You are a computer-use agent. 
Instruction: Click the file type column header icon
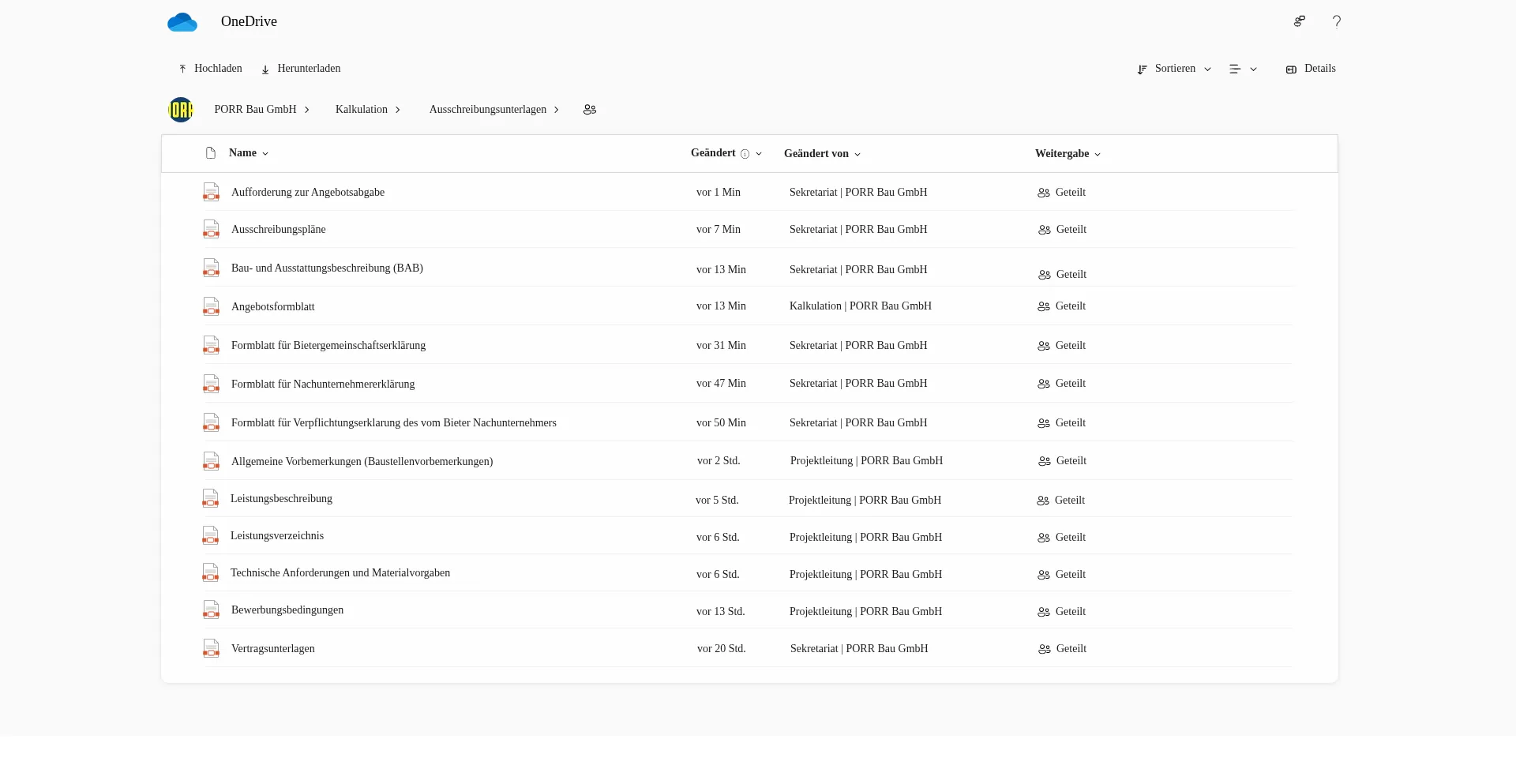tap(211, 153)
